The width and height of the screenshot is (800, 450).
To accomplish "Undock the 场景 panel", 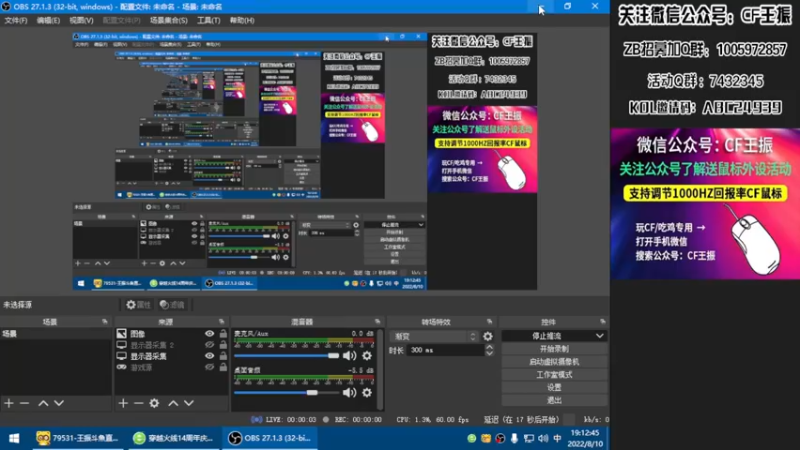I will click(105, 321).
